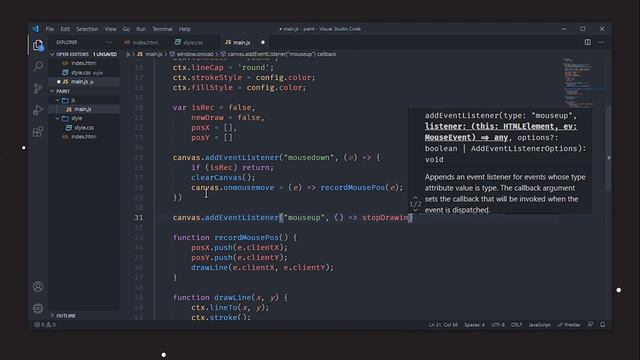The image size is (640, 360).
Task: Click the Split Editor icon
Action: [x=587, y=42]
